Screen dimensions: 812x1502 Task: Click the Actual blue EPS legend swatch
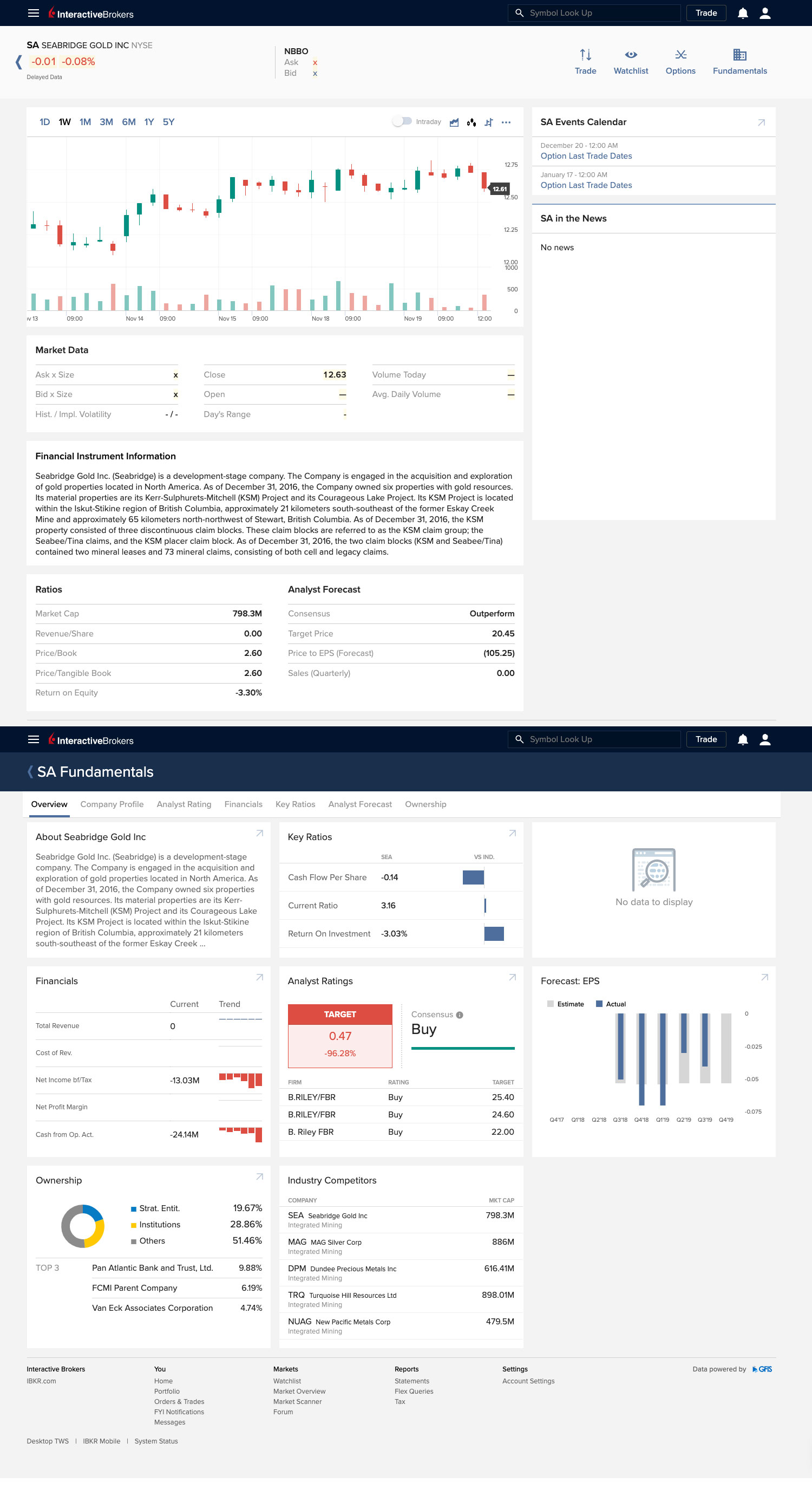click(x=599, y=1004)
